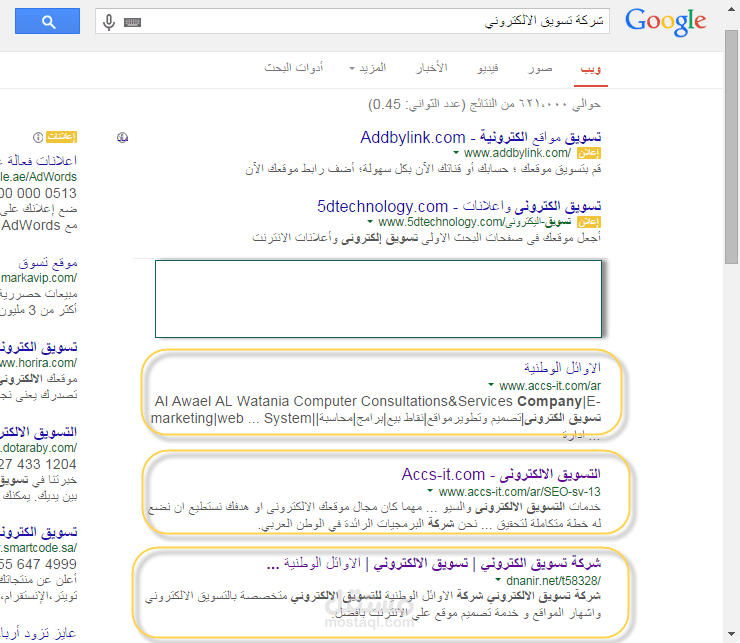
Task: Switch to the الأخبار tab
Action: pyautogui.click(x=431, y=68)
